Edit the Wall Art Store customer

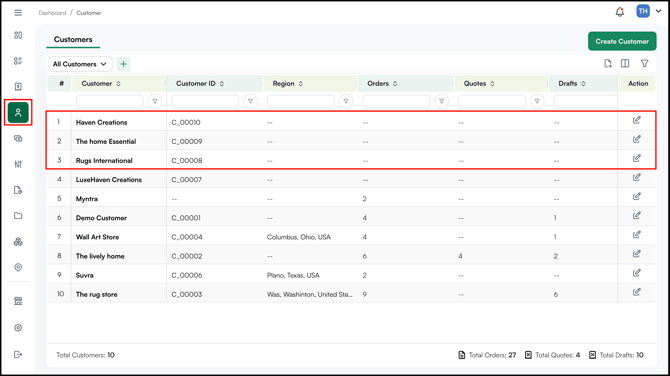pos(637,235)
